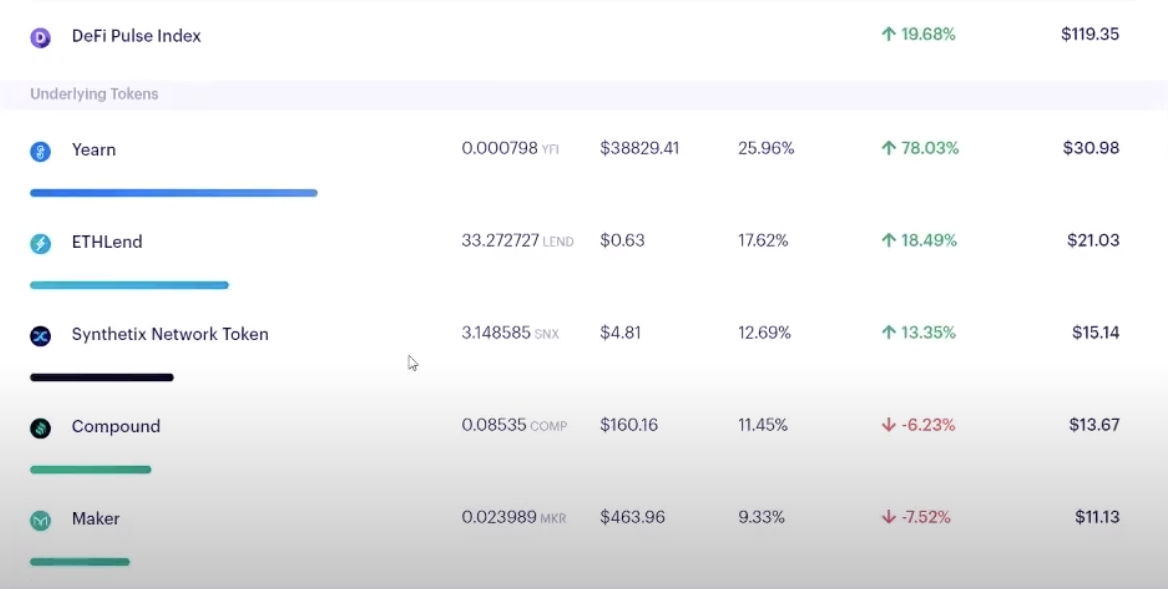
Task: Click the red down arrow beside -6.23%
Action: pyautogui.click(x=888, y=425)
